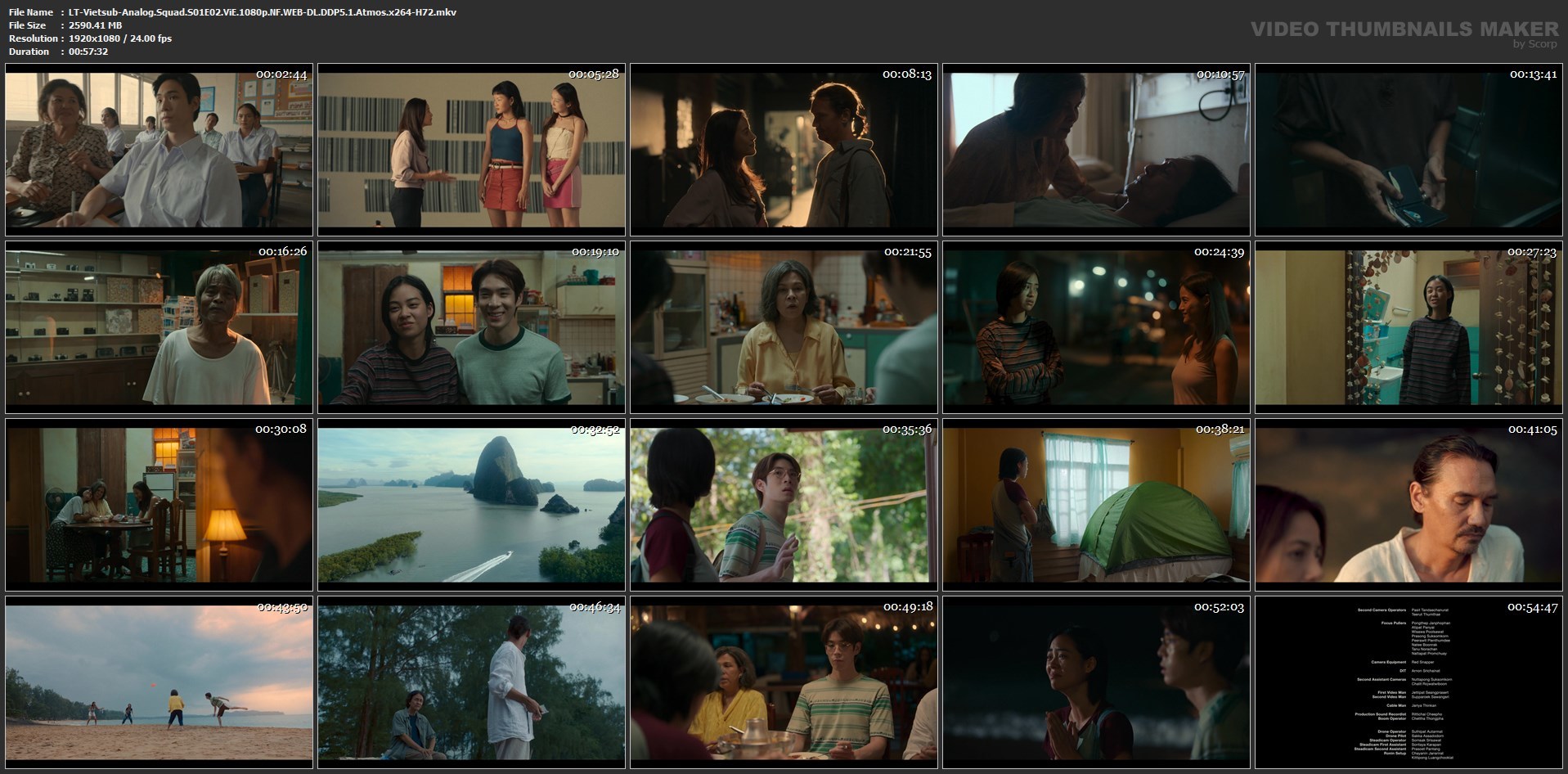Viewport: 1568px width, 774px height.
Task: Pick the green tent thumbnail at 00:38:21
Action: 1096,505
